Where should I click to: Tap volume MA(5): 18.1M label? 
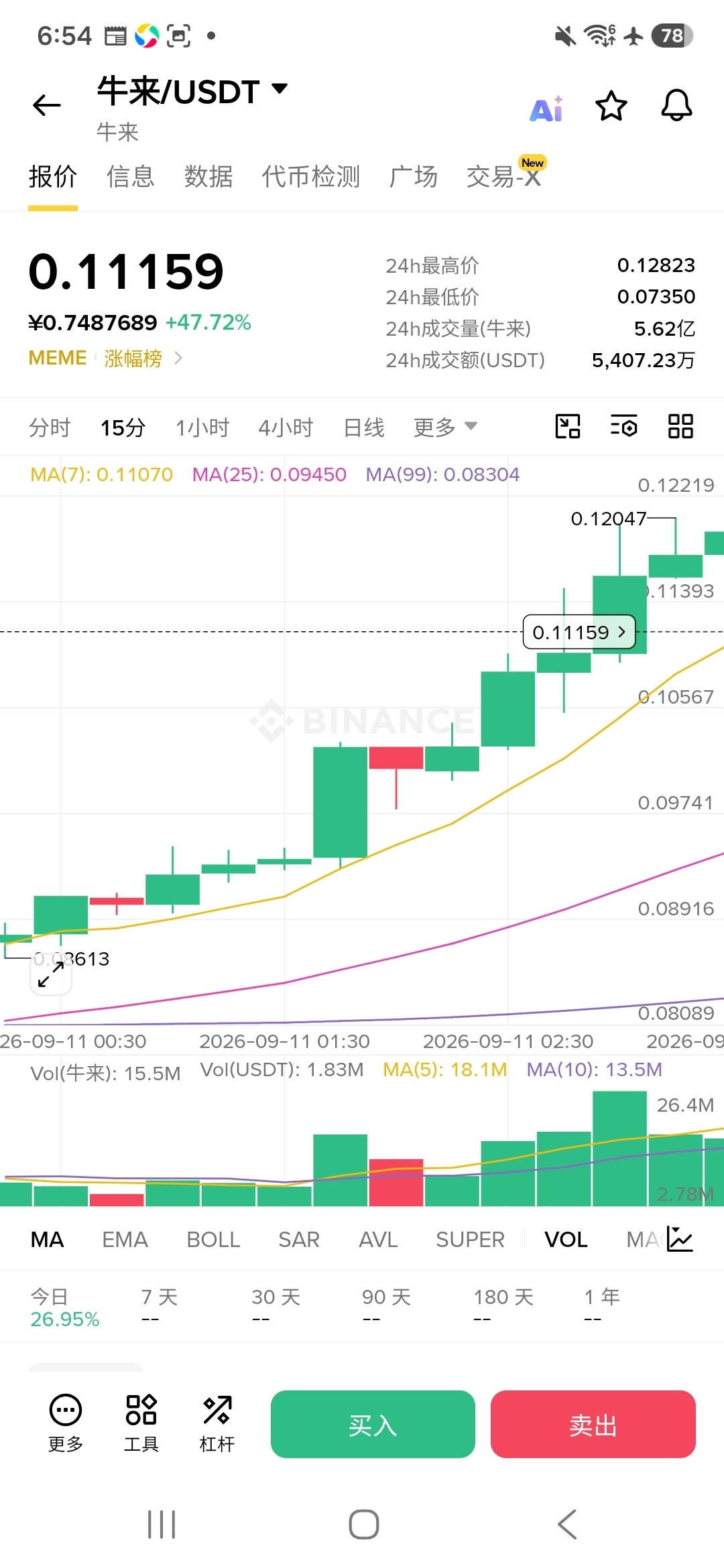[x=445, y=1069]
